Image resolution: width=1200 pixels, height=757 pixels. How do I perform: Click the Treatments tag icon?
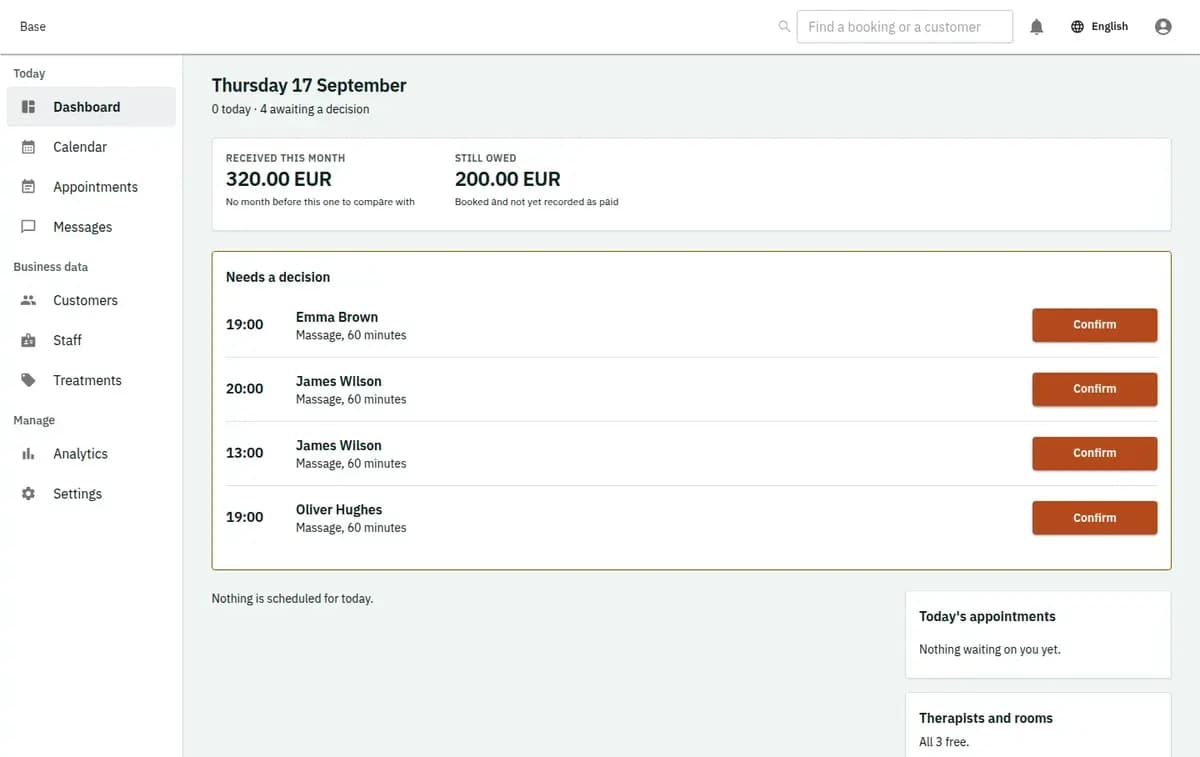[28, 380]
